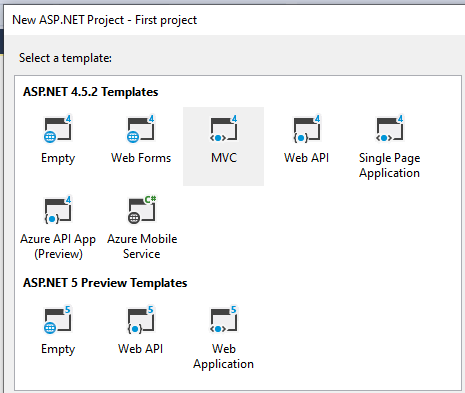Click the 'Web Forms' label text
The image size is (465, 393).
click(x=141, y=158)
